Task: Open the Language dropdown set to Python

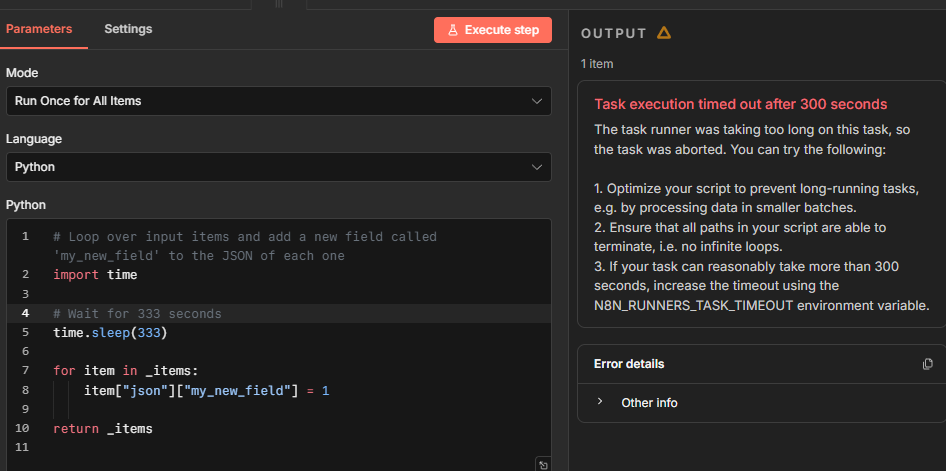Action: click(278, 167)
